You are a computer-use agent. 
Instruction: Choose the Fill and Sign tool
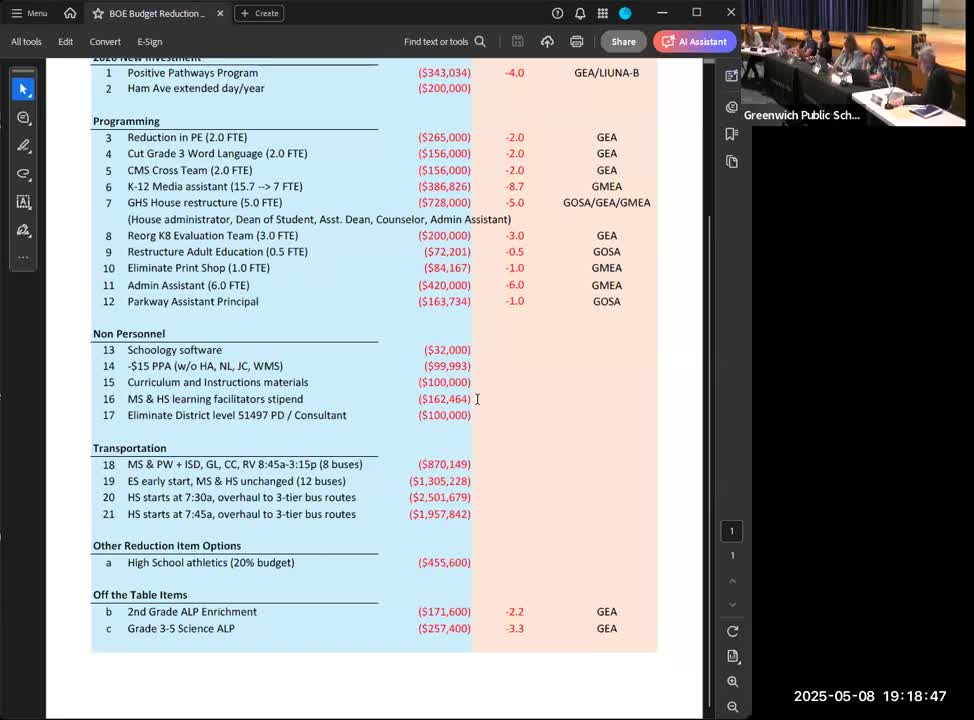tap(23, 230)
